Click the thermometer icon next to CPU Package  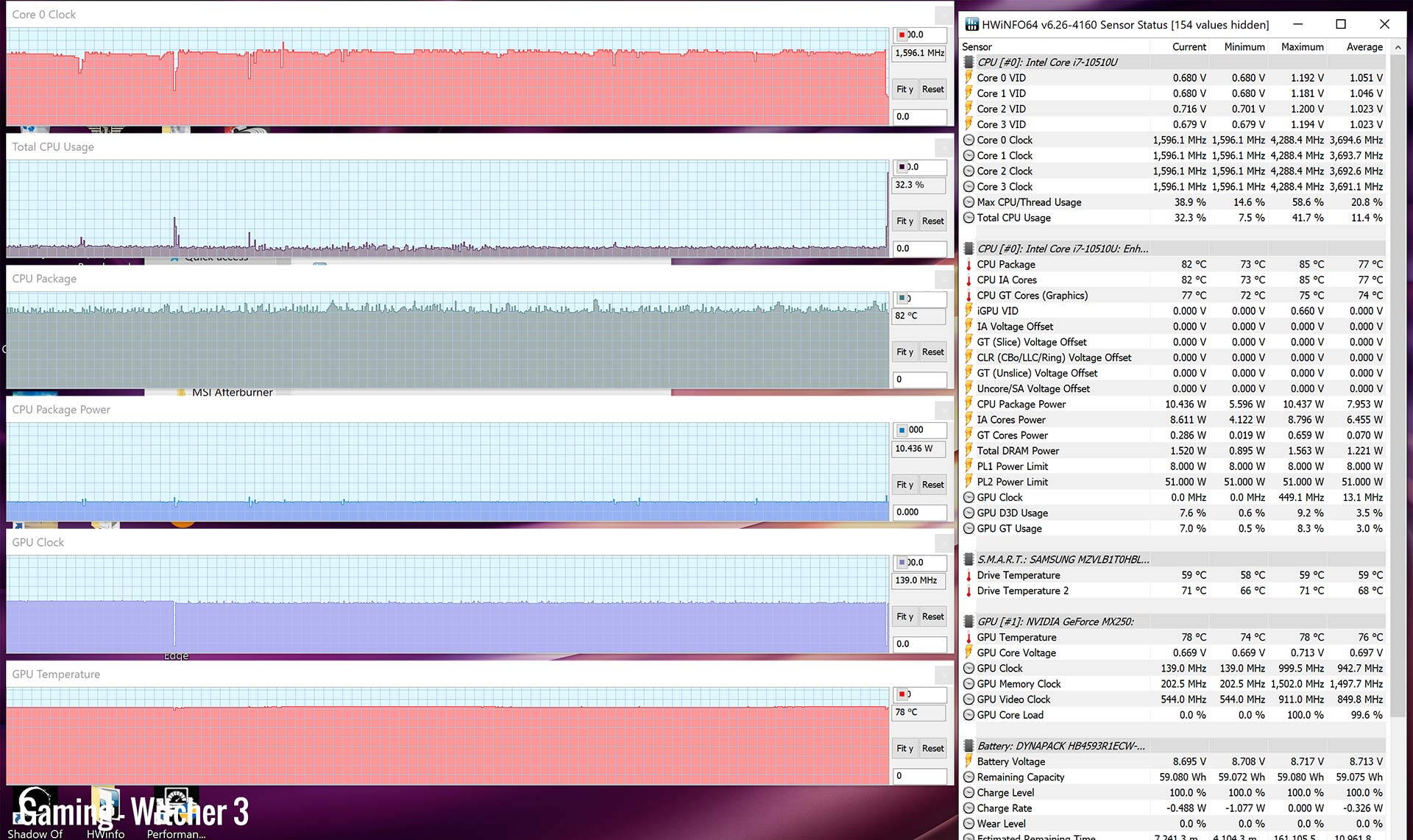pyautogui.click(x=968, y=264)
